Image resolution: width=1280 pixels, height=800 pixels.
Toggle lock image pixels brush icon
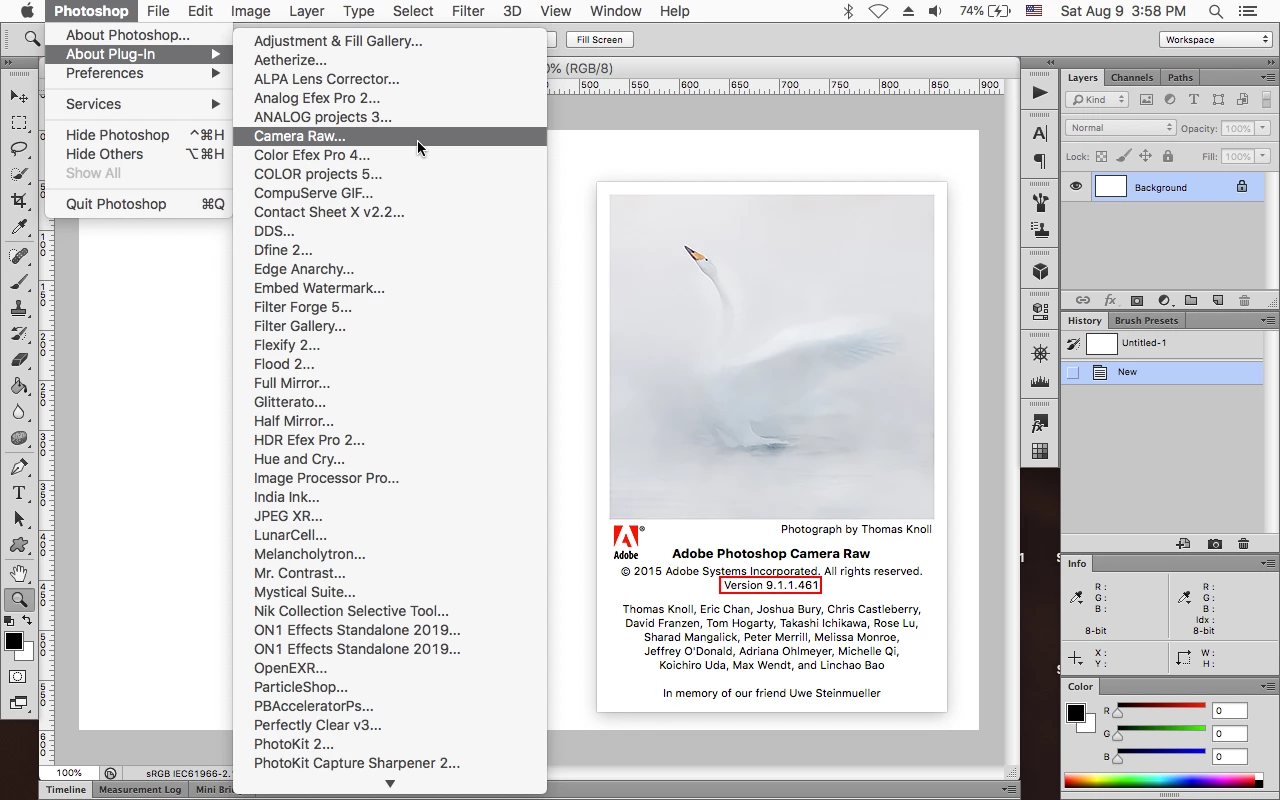pyautogui.click(x=1123, y=156)
